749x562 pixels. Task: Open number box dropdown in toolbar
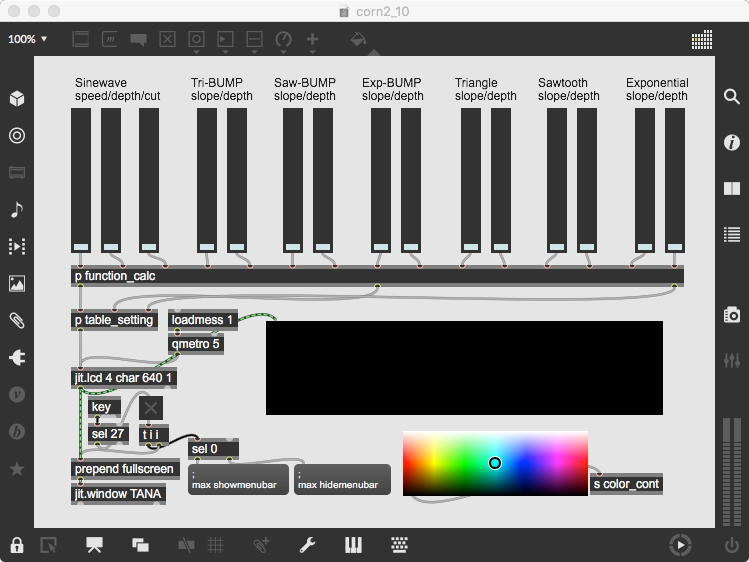[225, 41]
